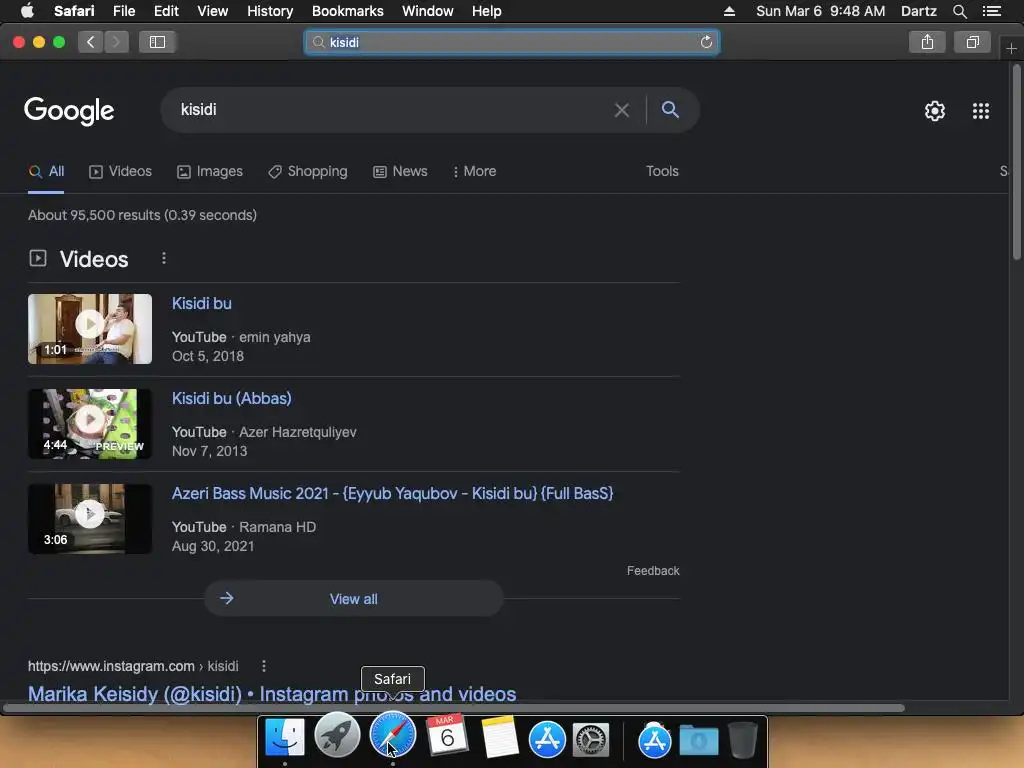Open Calendar from the Dock
The height and width of the screenshot is (768, 1024).
pos(447,736)
